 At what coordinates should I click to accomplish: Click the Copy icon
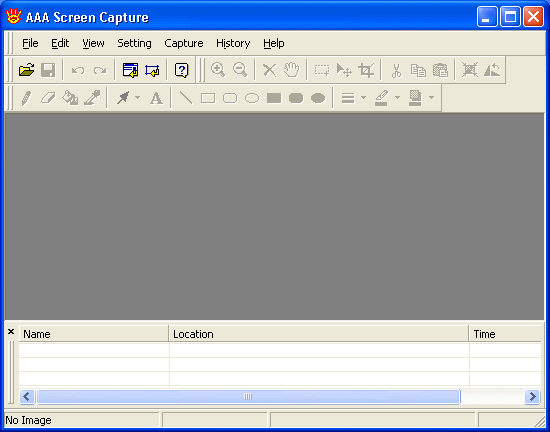pyautogui.click(x=418, y=70)
